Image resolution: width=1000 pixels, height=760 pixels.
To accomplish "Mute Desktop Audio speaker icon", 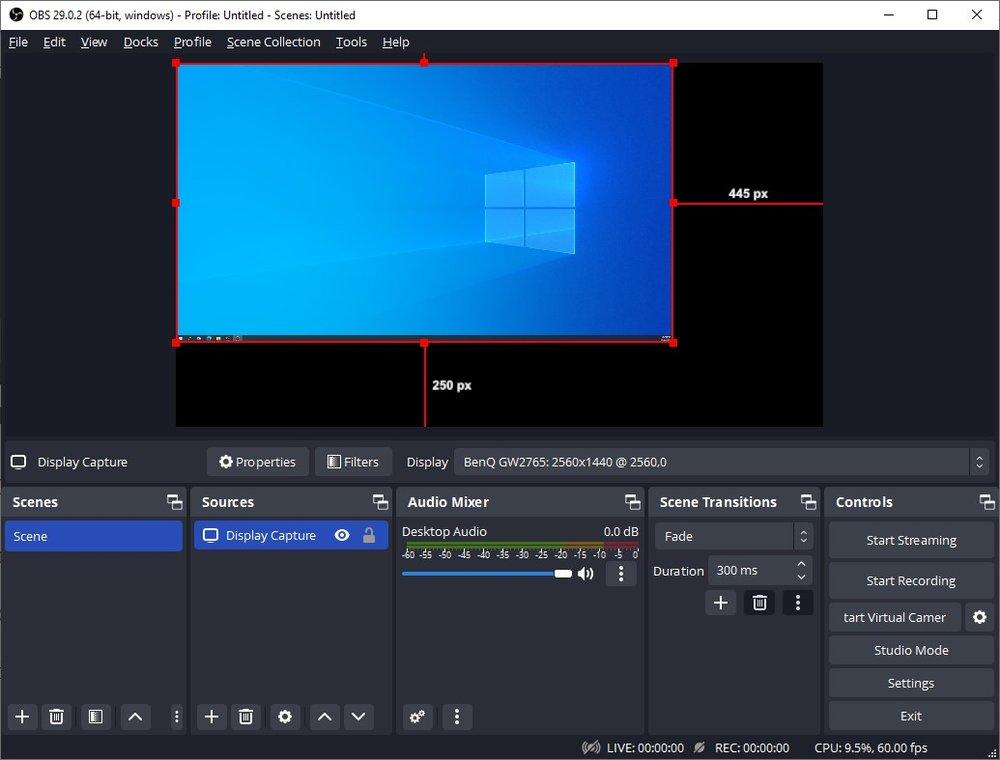I will [x=585, y=574].
